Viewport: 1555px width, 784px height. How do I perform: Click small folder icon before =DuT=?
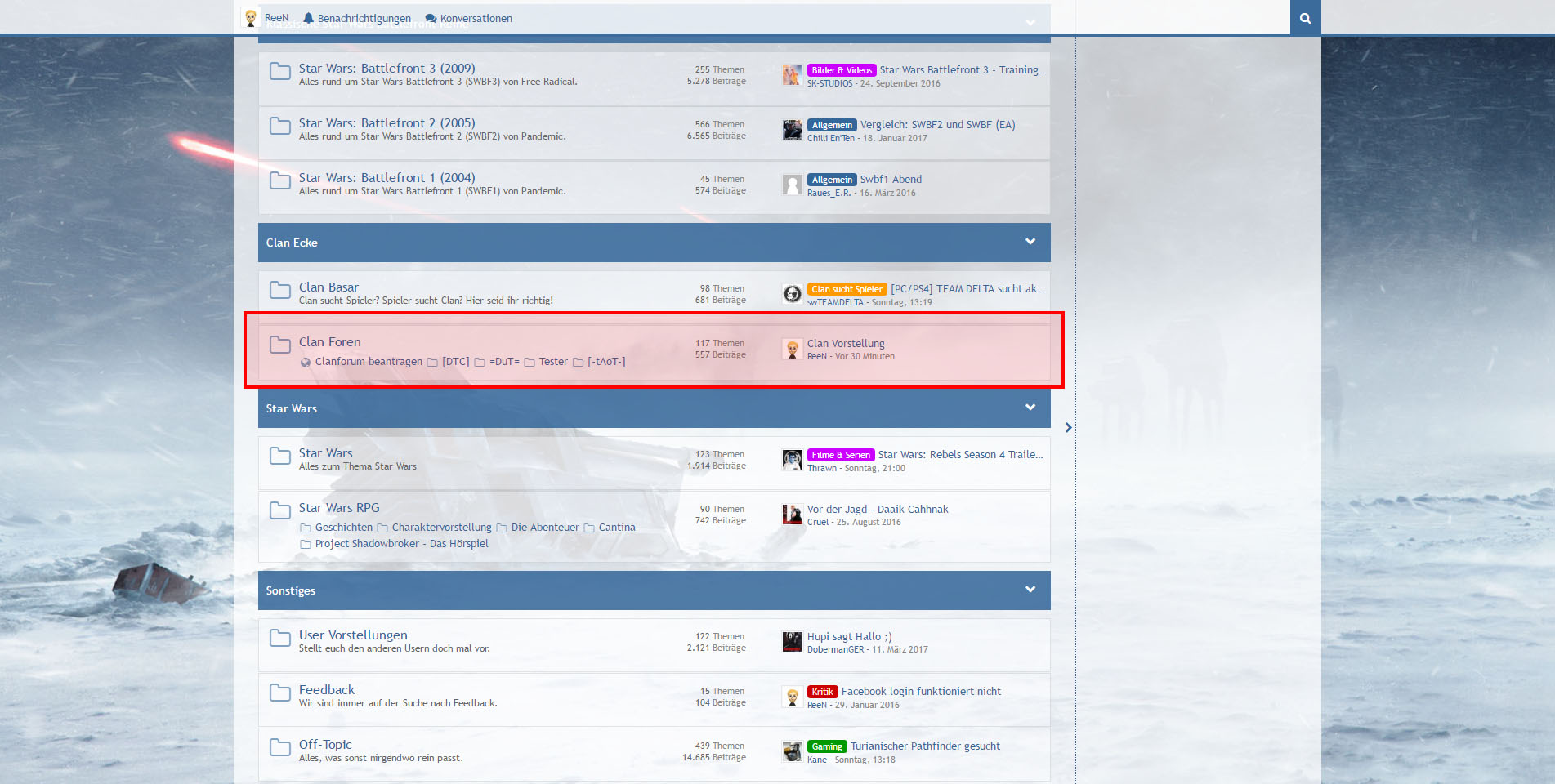click(x=480, y=363)
